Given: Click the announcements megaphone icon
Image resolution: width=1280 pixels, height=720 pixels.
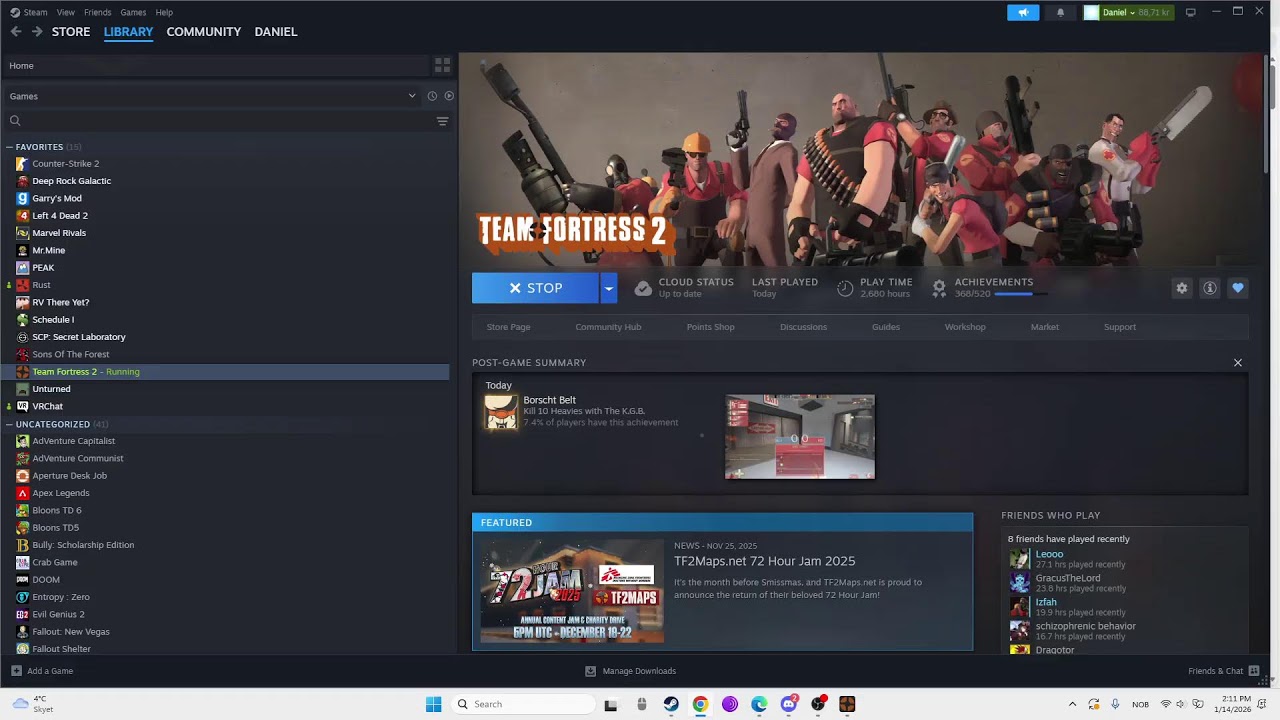Looking at the screenshot, I should pos(1023,12).
